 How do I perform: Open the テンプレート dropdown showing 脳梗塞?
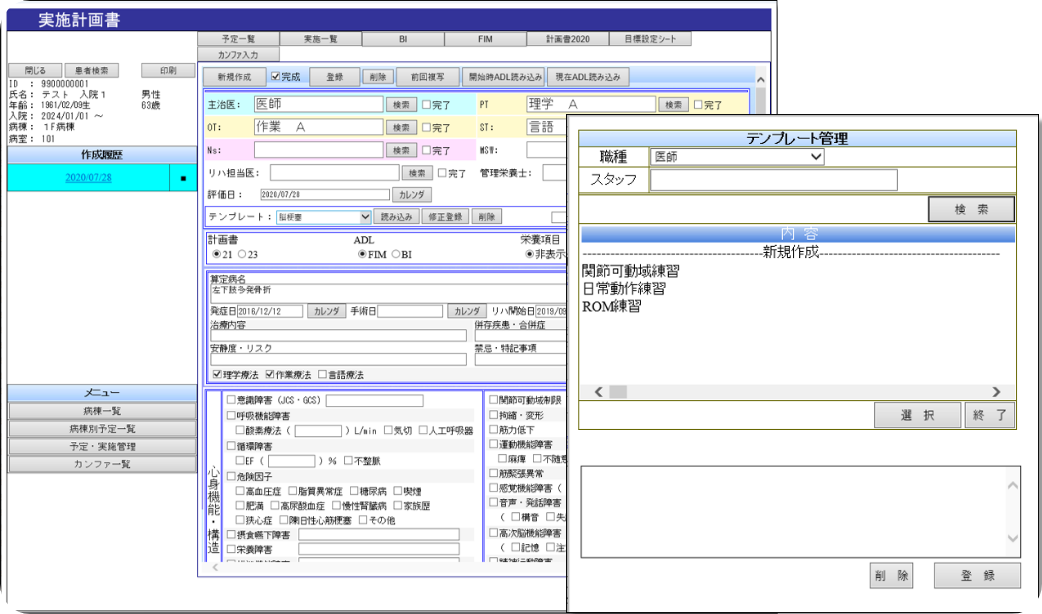323,216
